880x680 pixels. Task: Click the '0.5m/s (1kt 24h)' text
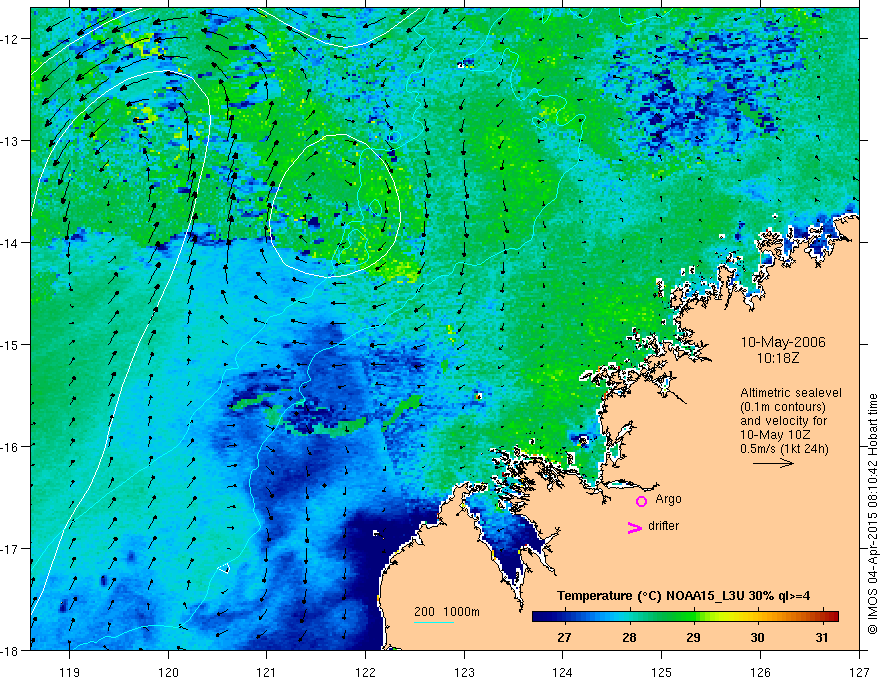pyautogui.click(x=784, y=448)
